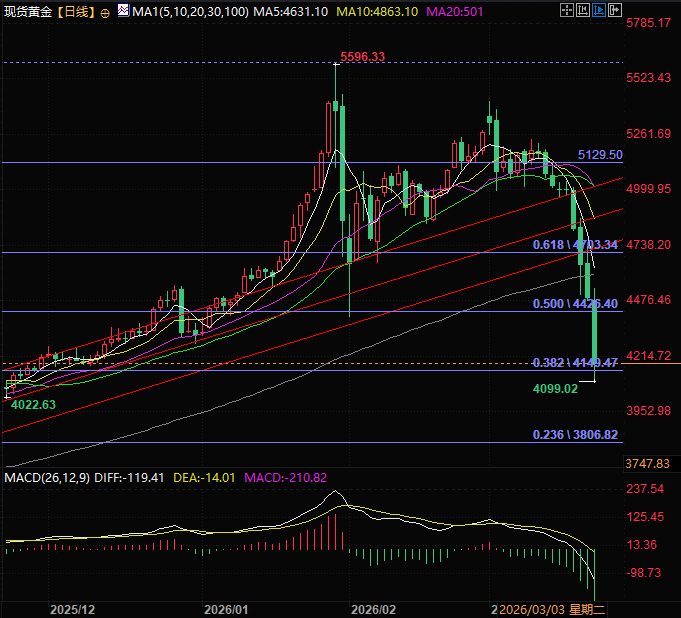
Task: Click the candle at the 5596.33 peak
Action: pyautogui.click(x=336, y=104)
